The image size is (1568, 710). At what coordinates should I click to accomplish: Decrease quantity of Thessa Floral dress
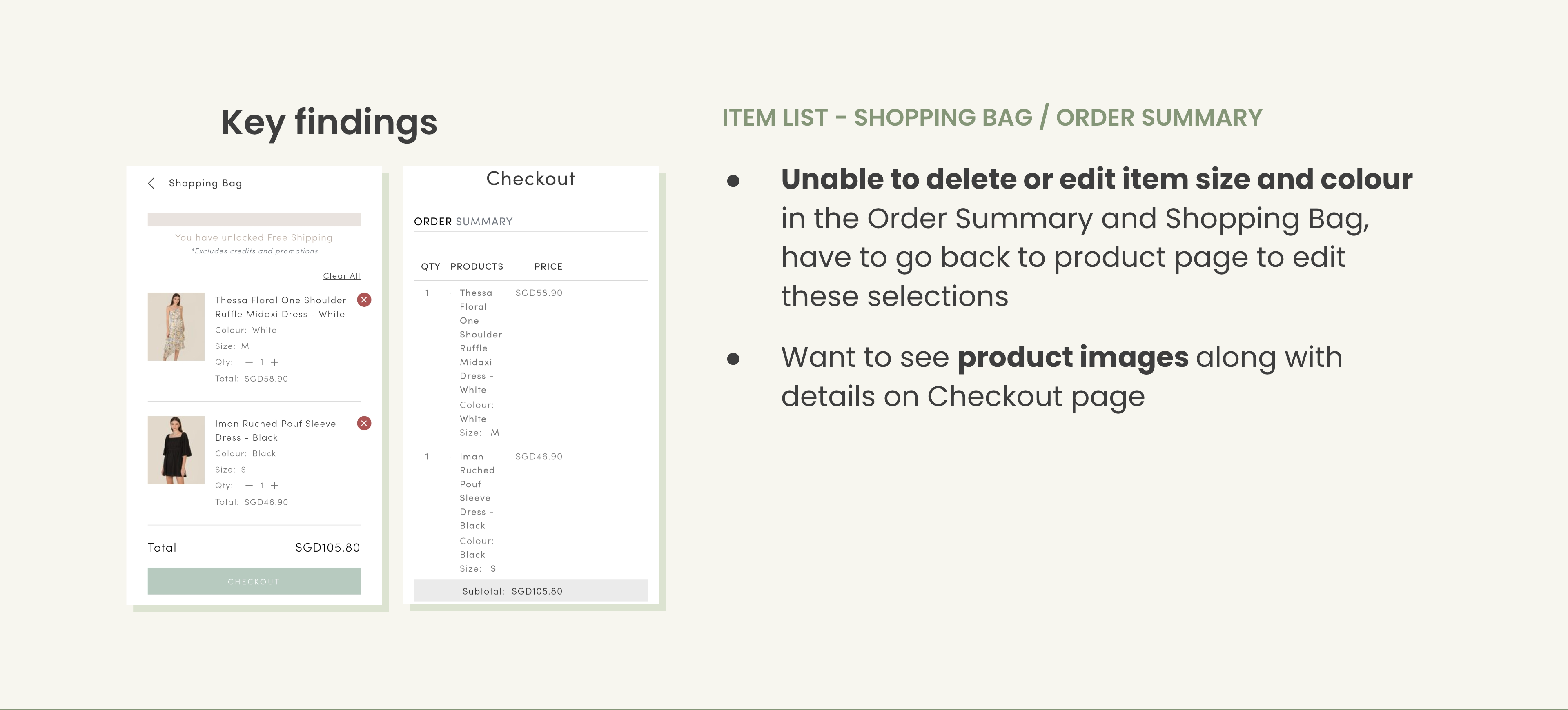click(x=249, y=362)
